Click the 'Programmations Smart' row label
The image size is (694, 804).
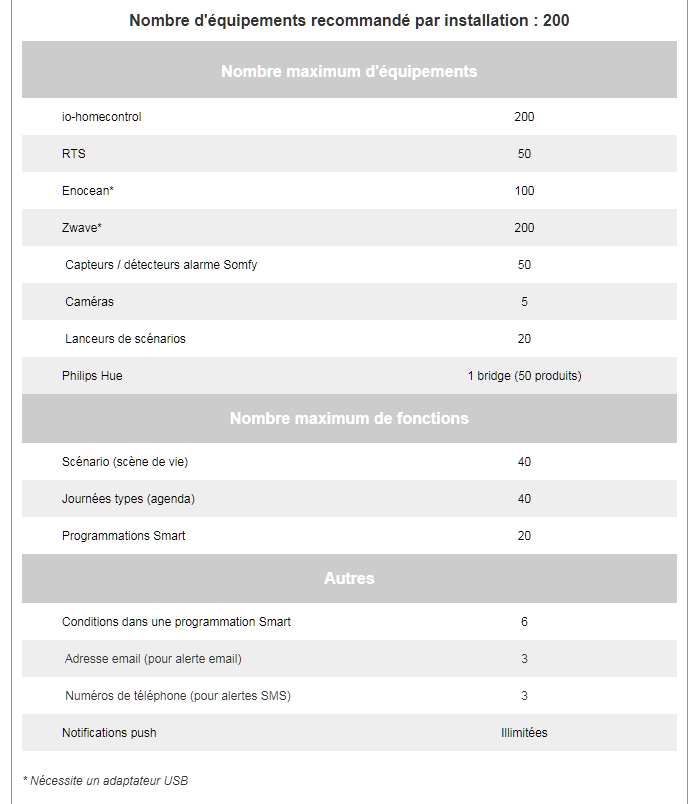(x=124, y=536)
